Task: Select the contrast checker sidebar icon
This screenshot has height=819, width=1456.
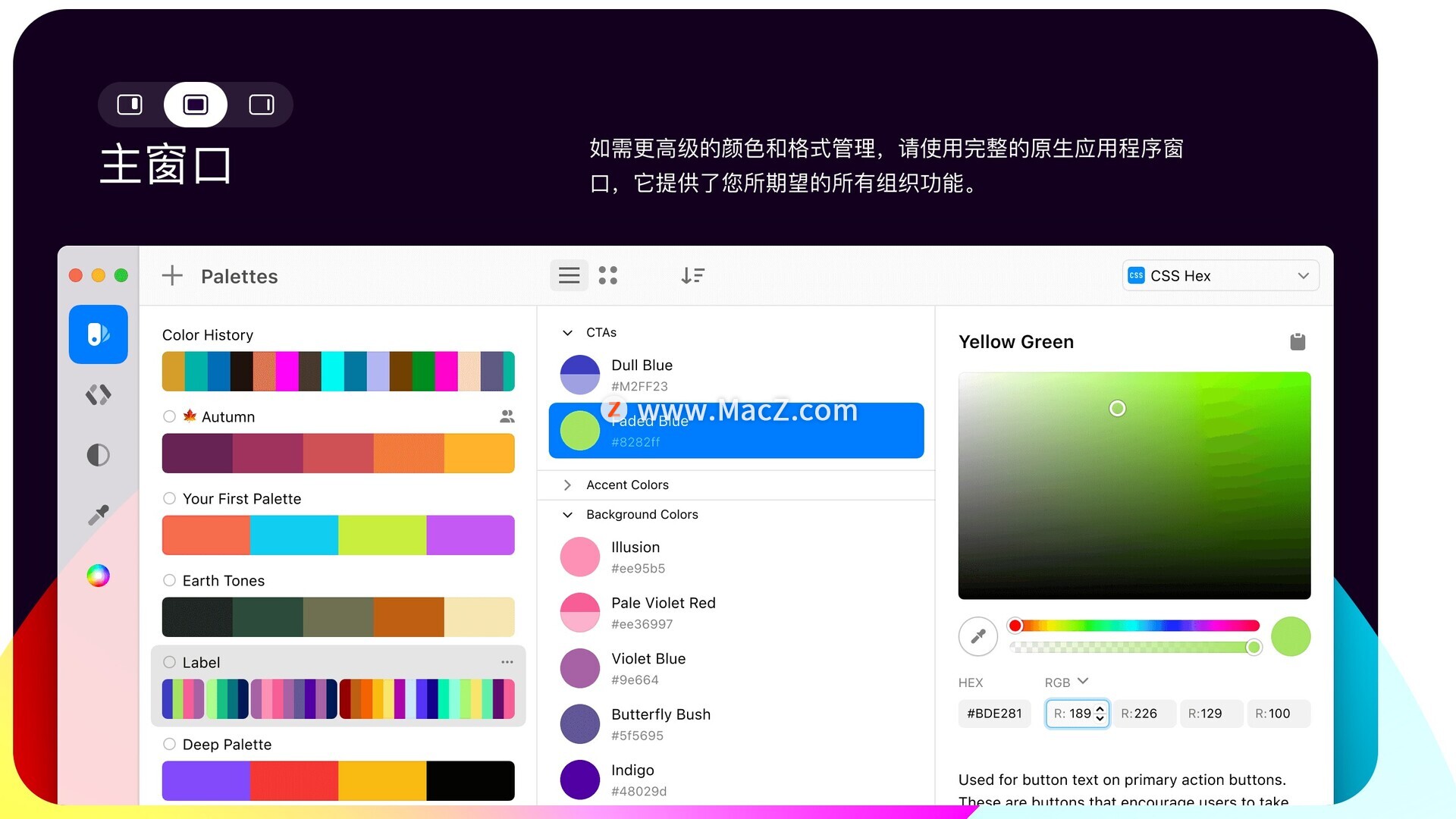Action: point(98,455)
